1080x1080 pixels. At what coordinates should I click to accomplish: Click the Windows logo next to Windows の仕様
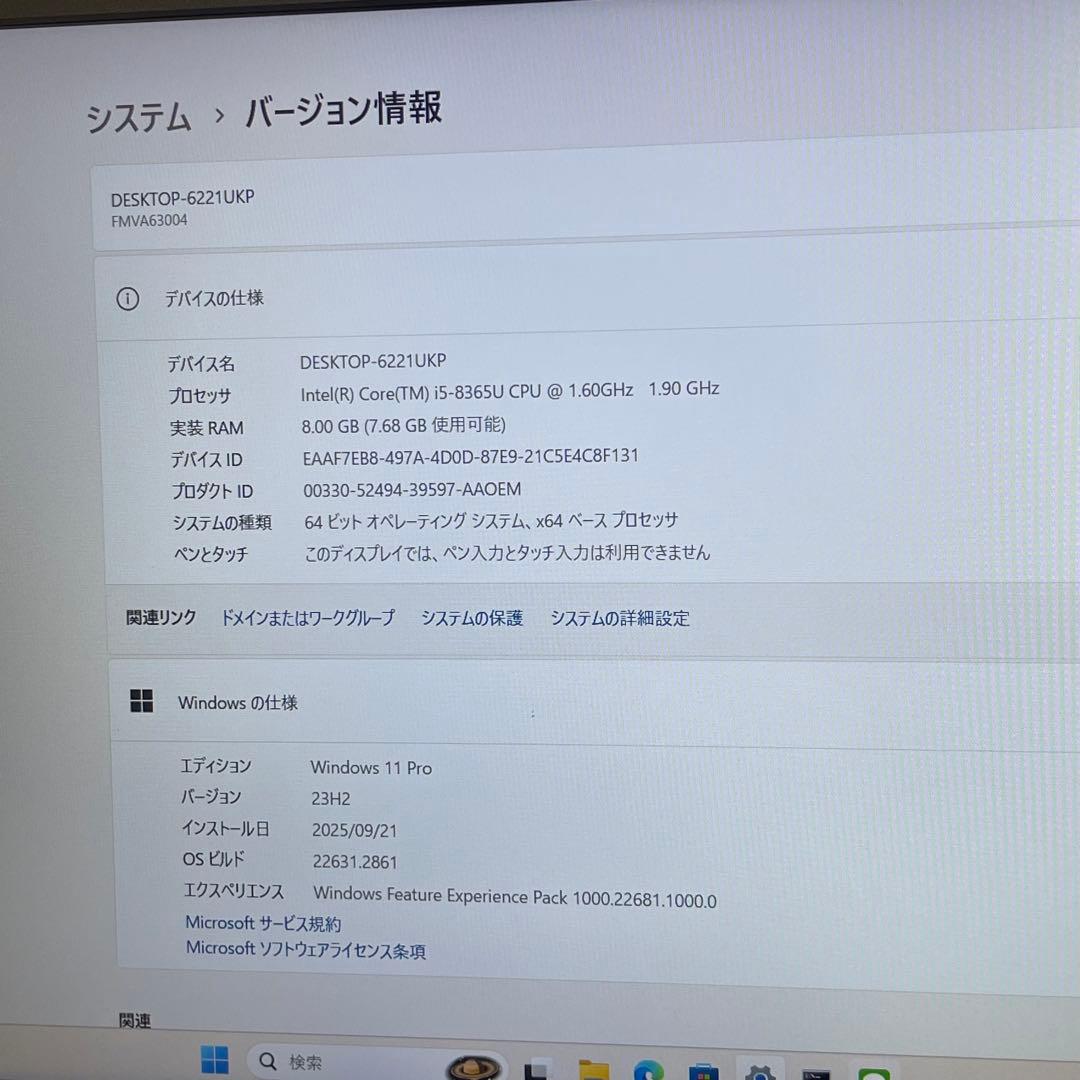pos(141,701)
